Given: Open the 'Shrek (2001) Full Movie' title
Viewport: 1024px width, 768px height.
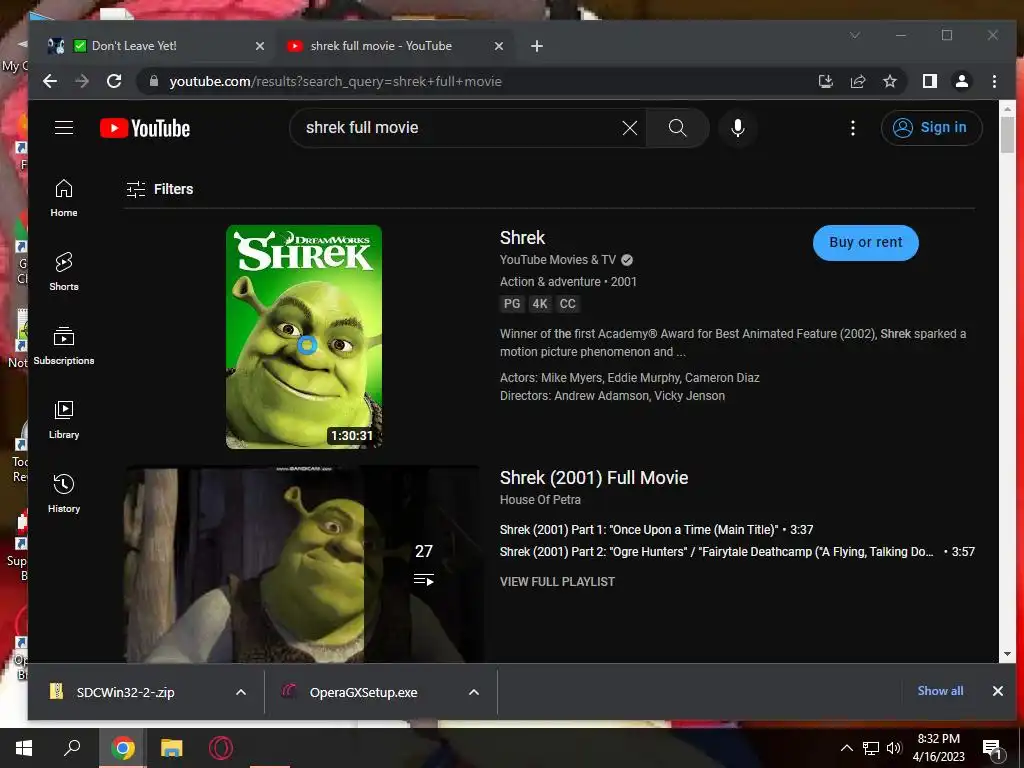Looking at the screenshot, I should pyautogui.click(x=594, y=478).
